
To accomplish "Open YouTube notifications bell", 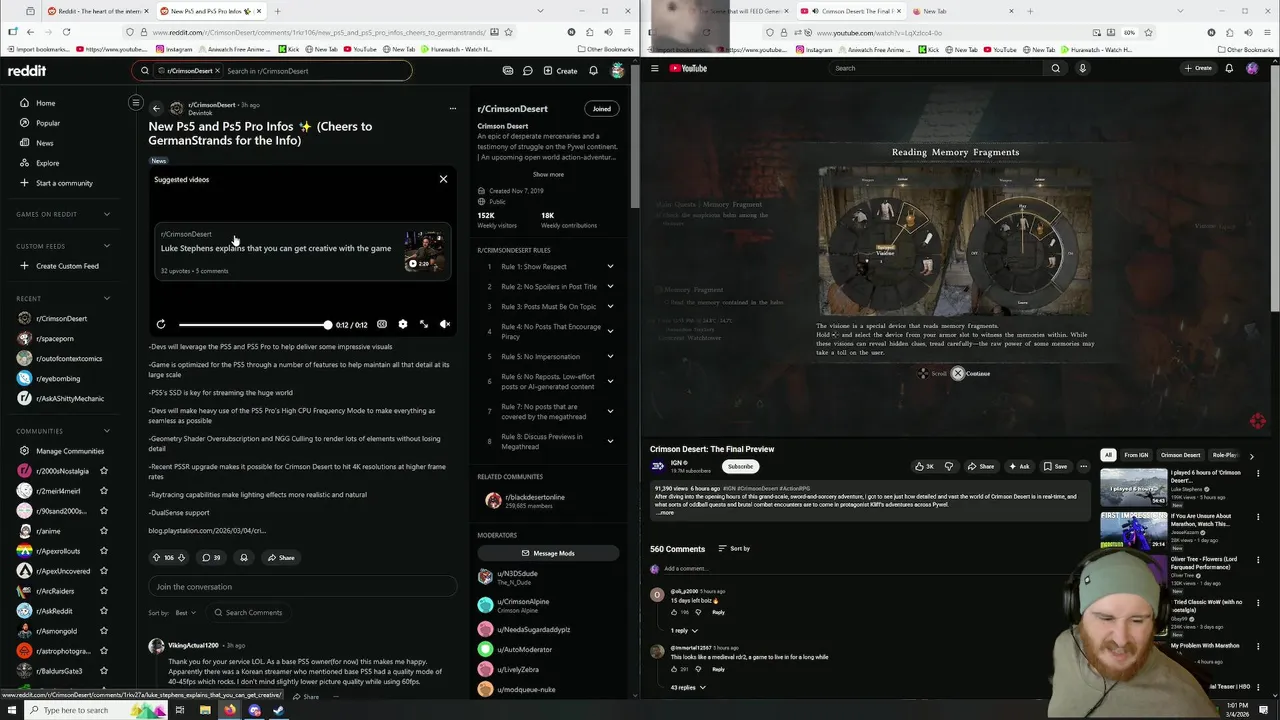I will 1229,68.
